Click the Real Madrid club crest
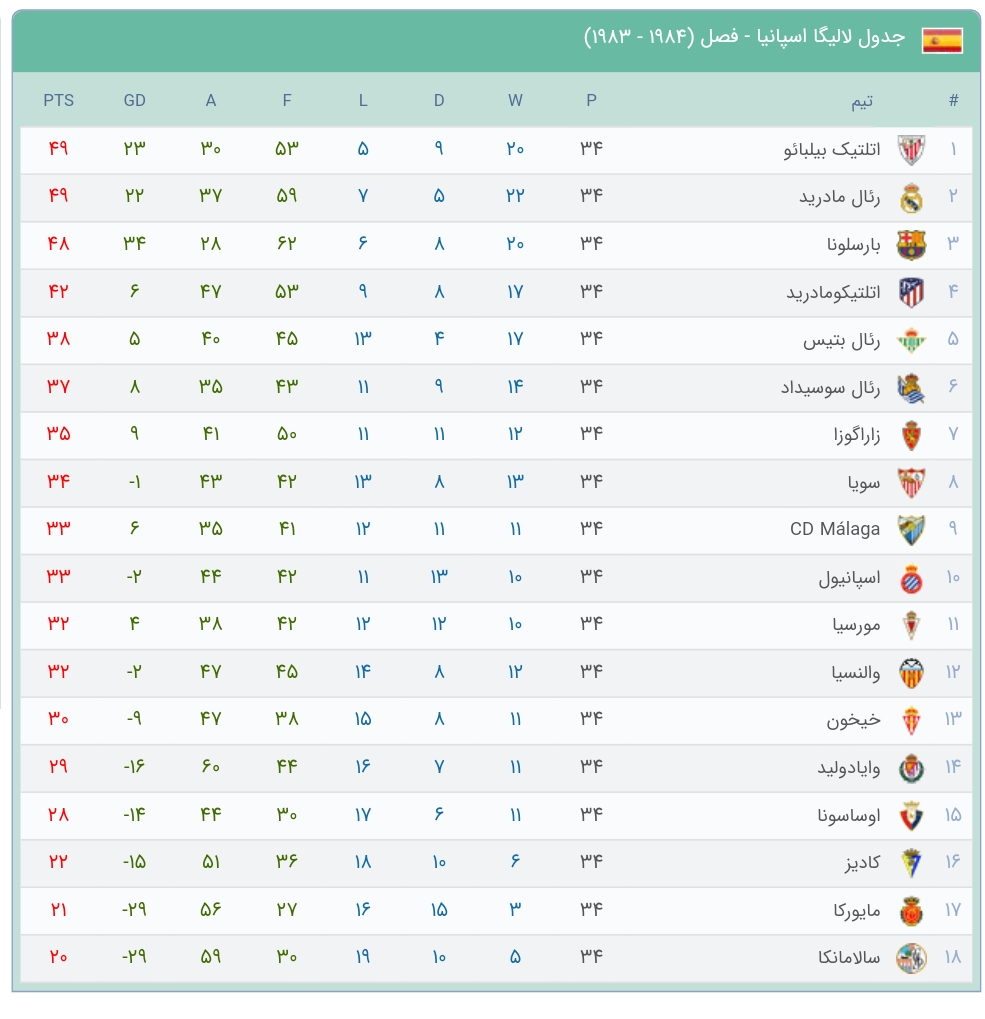The width and height of the screenshot is (985, 1019). [x=911, y=198]
